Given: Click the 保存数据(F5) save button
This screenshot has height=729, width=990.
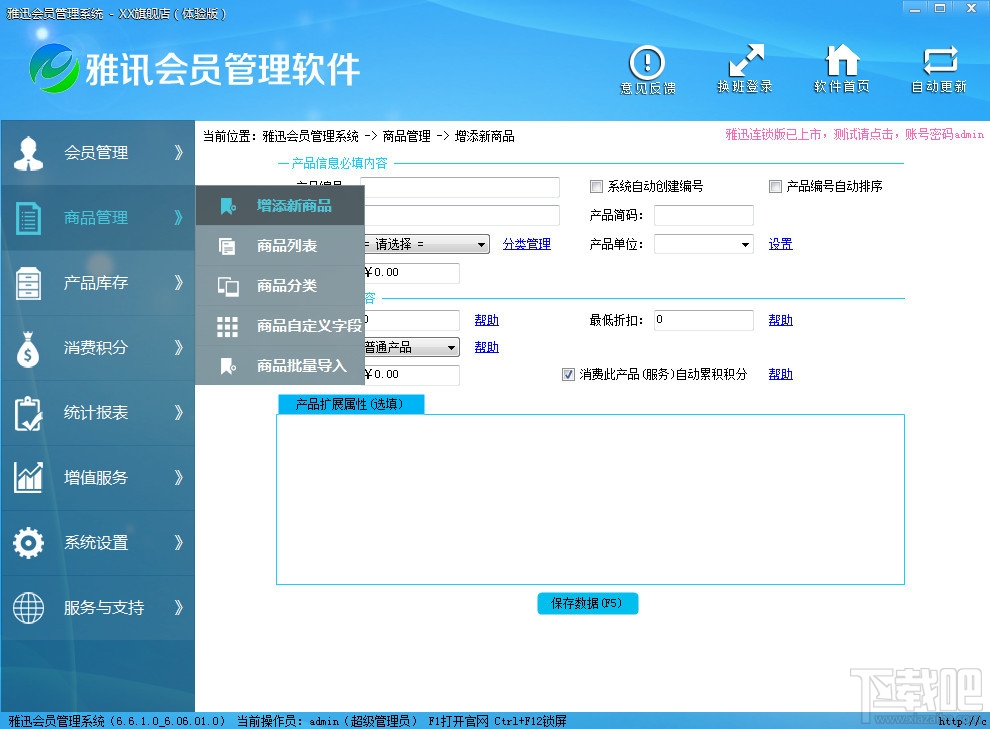Looking at the screenshot, I should pos(588,603).
